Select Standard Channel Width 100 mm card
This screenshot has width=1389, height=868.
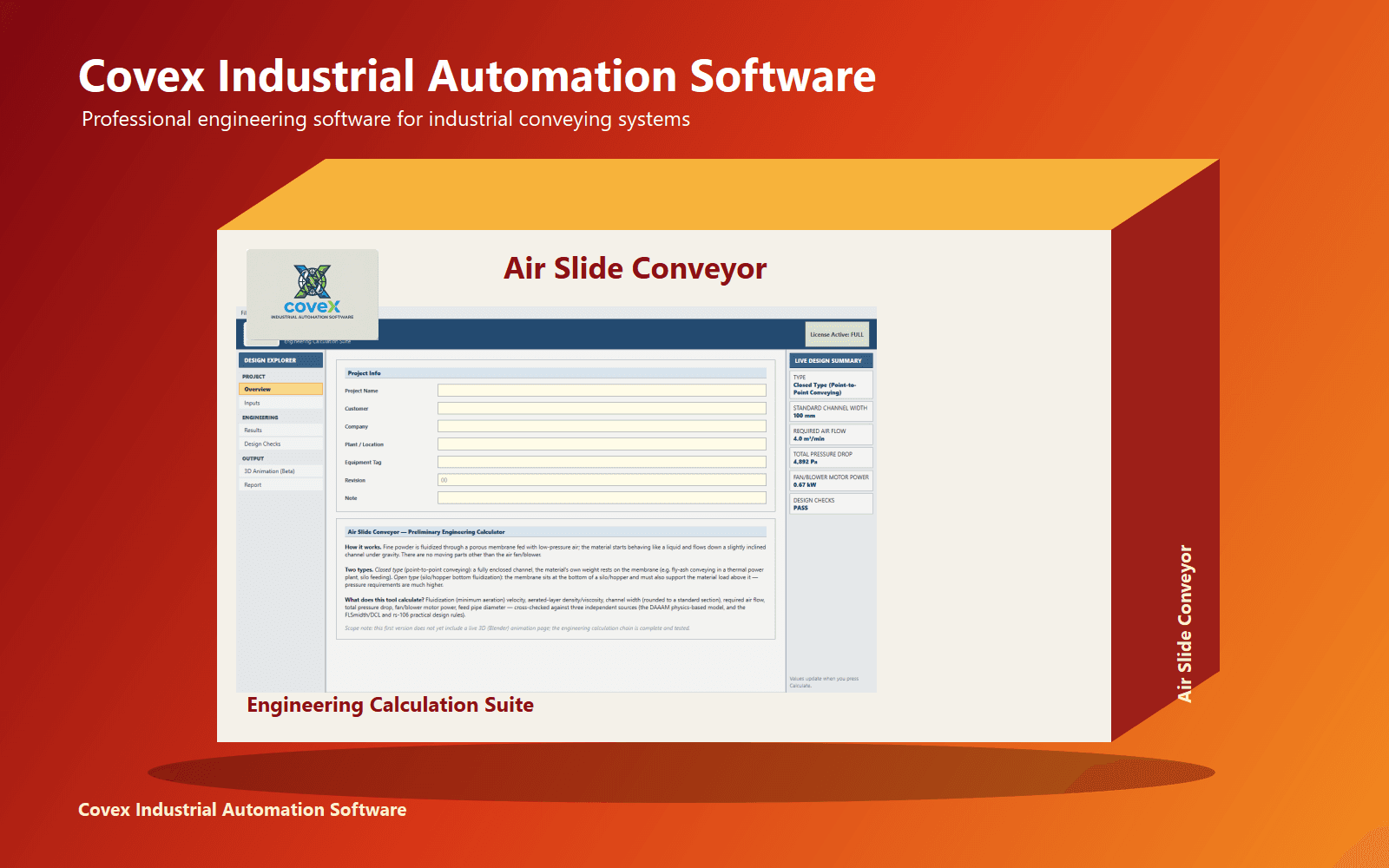[x=831, y=411]
